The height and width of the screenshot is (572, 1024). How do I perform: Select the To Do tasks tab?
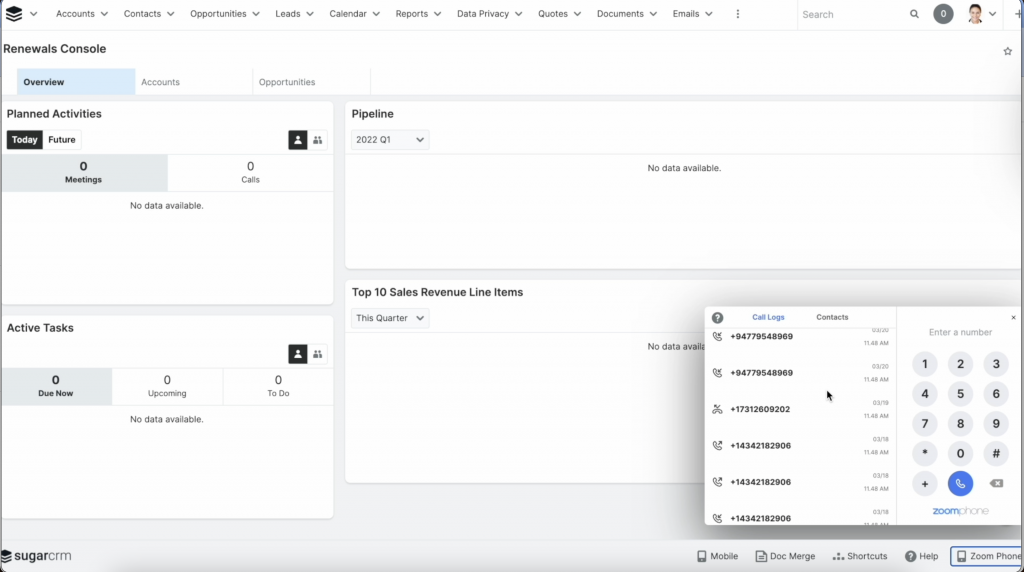coord(278,386)
